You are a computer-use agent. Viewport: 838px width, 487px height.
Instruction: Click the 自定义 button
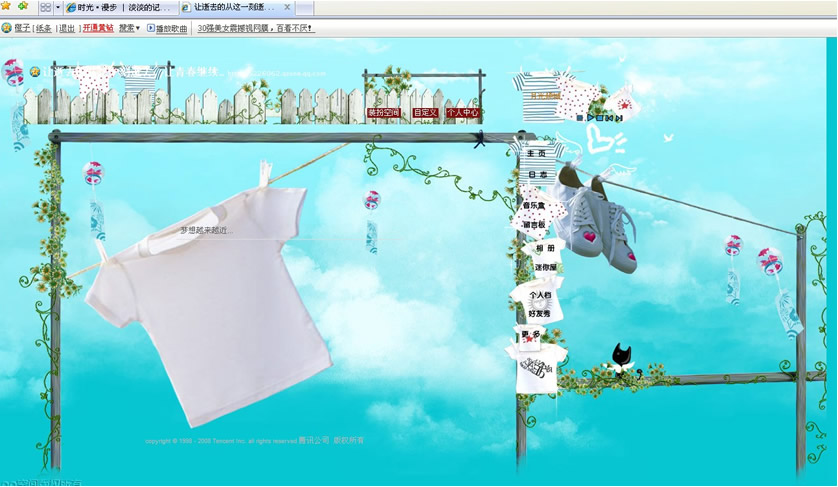tap(425, 113)
